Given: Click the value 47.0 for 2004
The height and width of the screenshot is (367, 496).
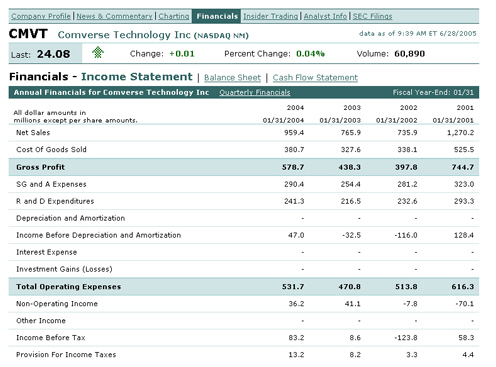Looking at the screenshot, I should (296, 235).
